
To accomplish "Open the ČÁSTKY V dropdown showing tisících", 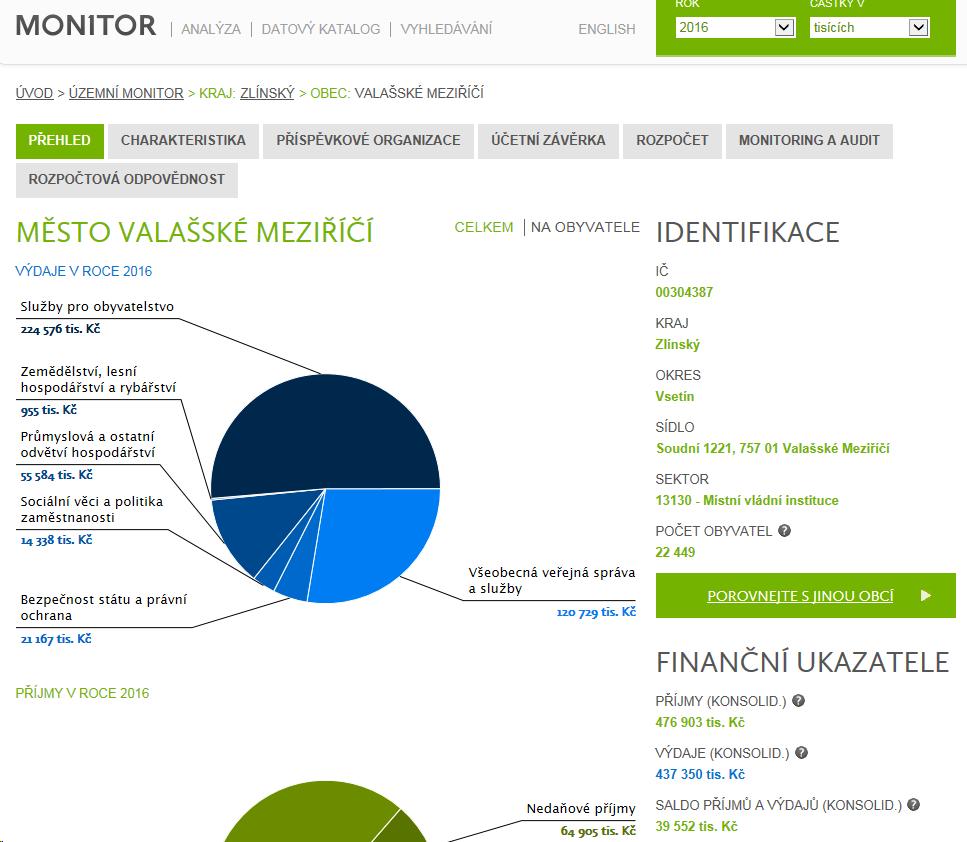I will pyautogui.click(x=870, y=27).
